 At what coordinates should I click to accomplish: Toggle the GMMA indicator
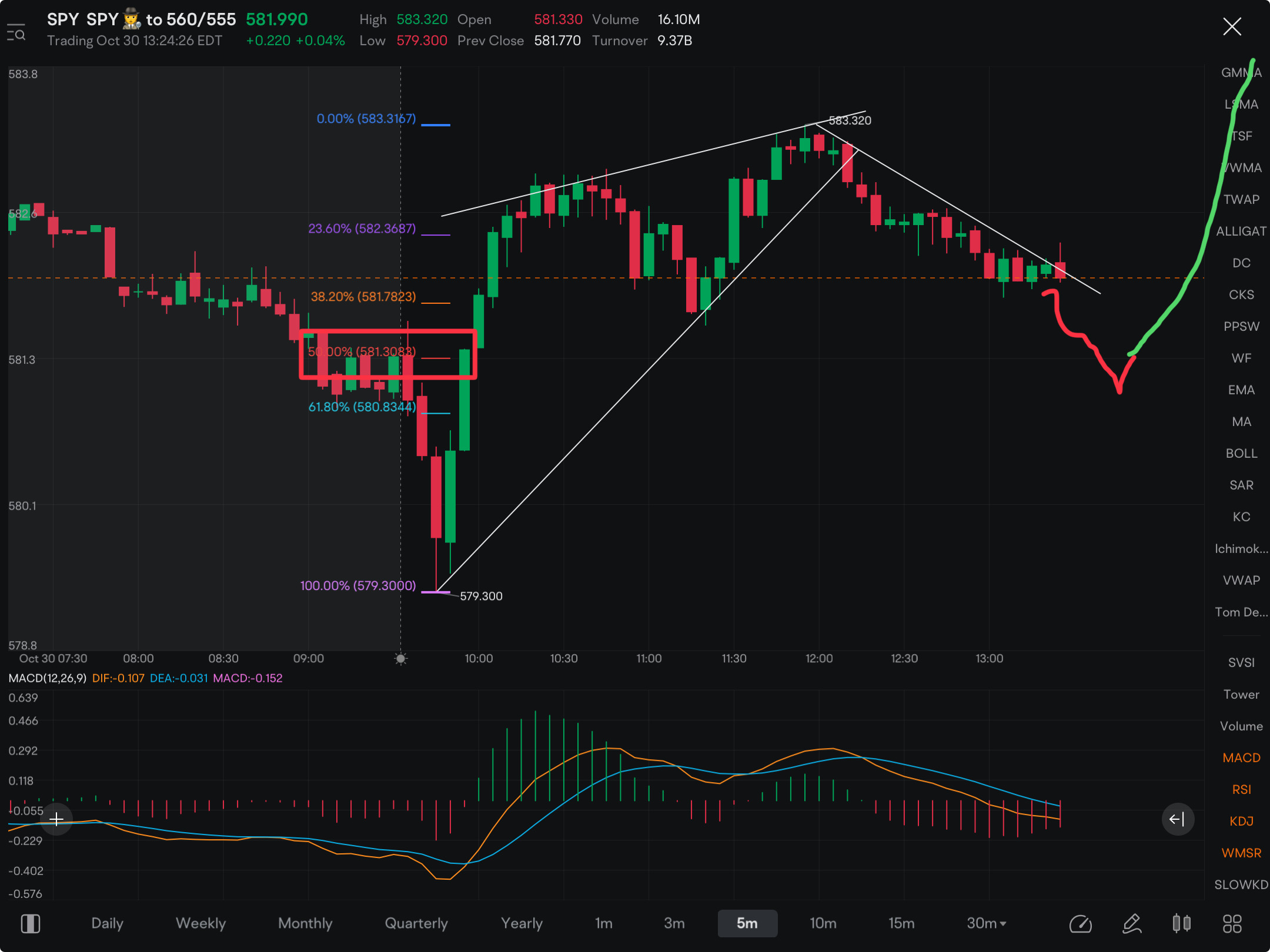coord(1241,73)
